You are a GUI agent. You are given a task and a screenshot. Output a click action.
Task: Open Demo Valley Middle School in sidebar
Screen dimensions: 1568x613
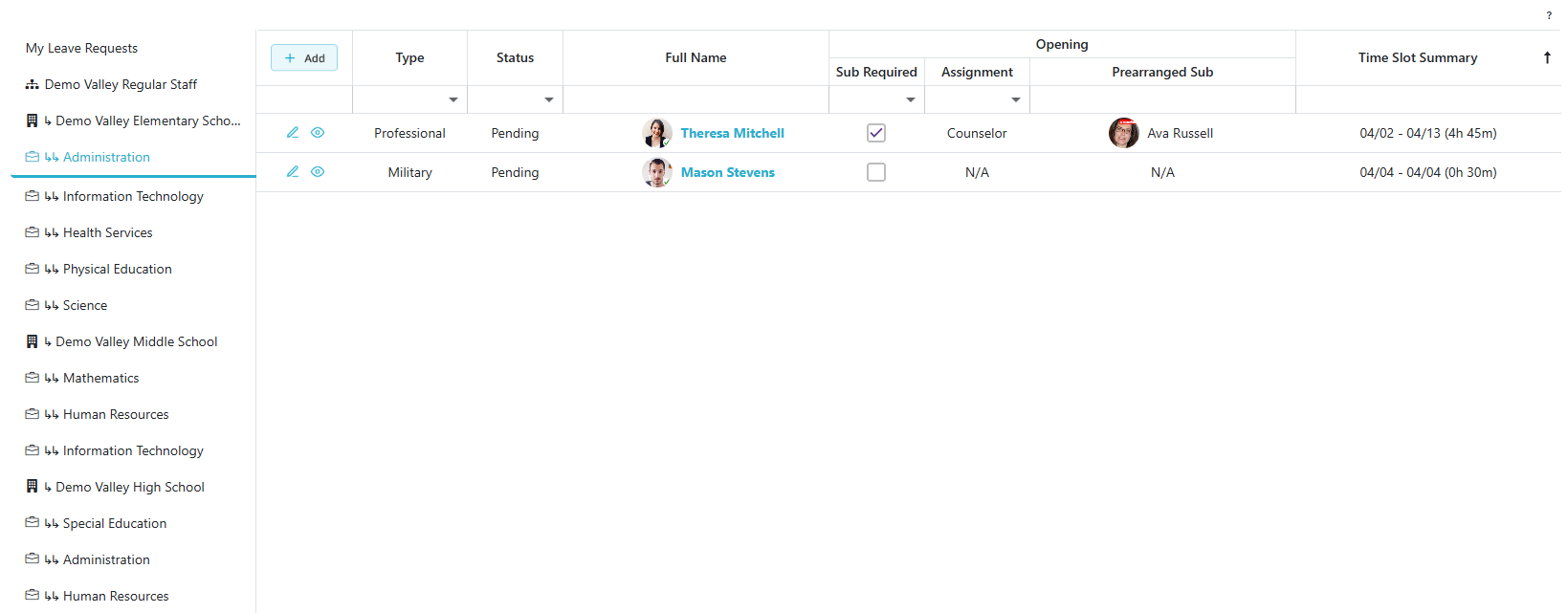coord(136,341)
